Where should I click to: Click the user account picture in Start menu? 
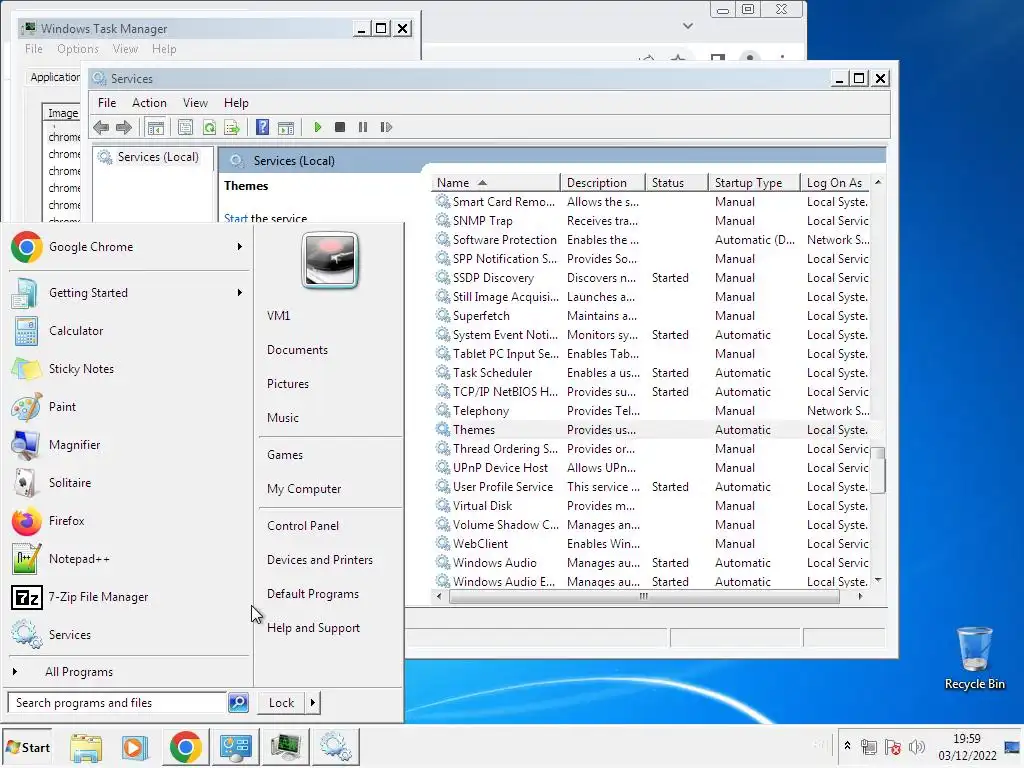[x=330, y=260]
